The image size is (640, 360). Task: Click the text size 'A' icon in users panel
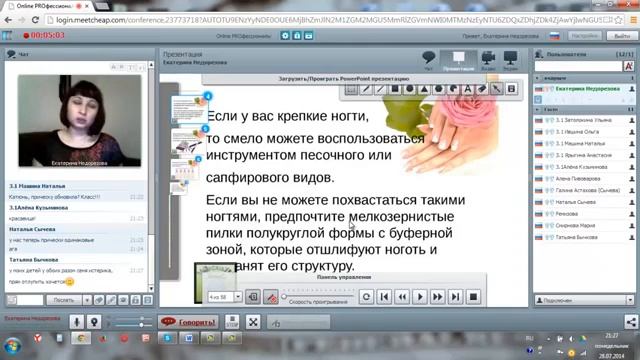pos(628,66)
